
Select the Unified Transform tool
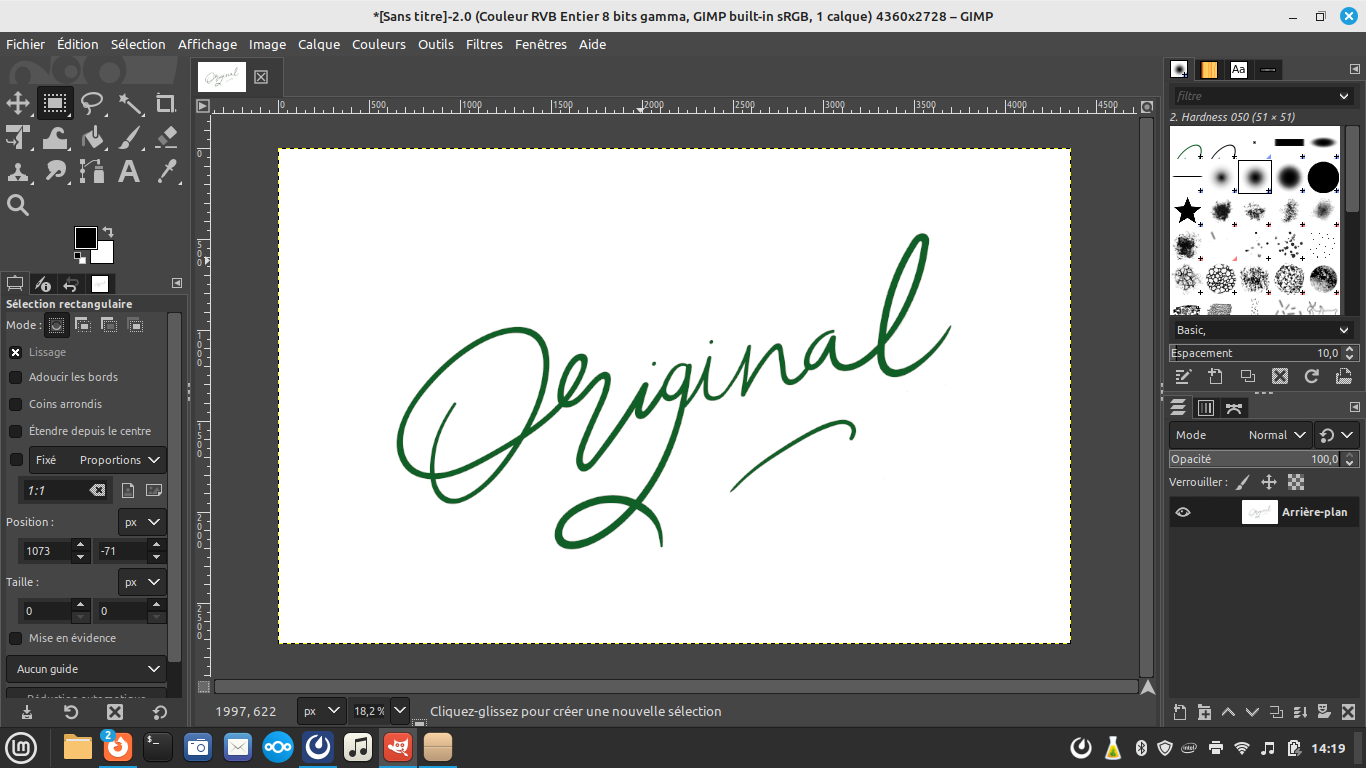click(x=18, y=137)
